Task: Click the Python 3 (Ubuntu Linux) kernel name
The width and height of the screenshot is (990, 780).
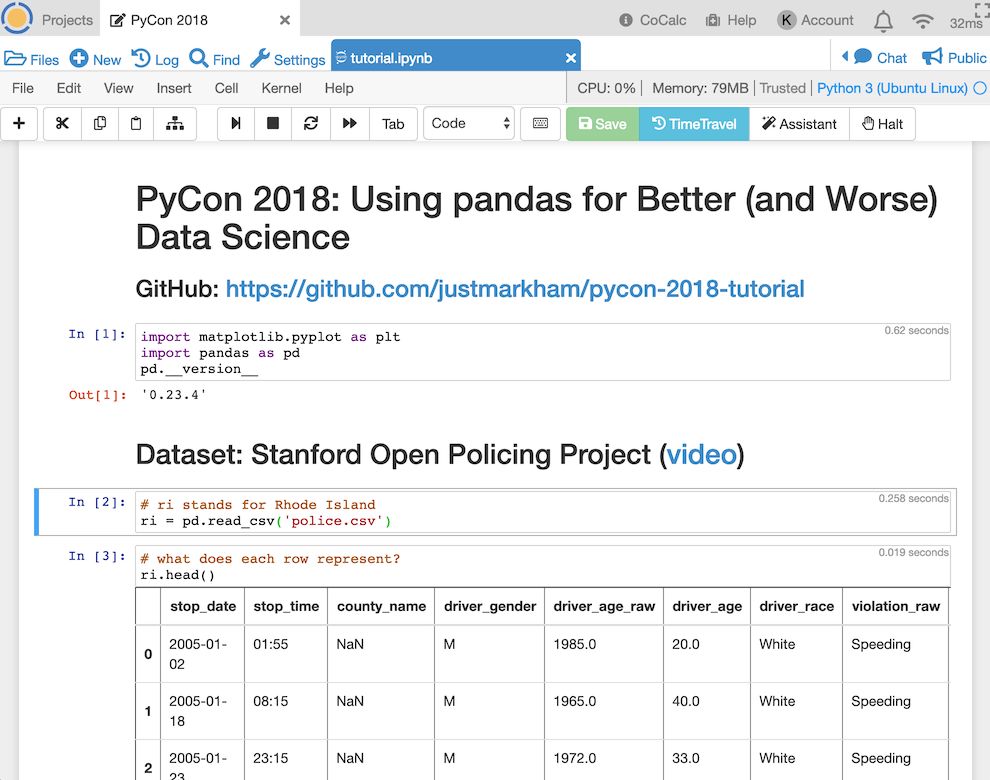Action: (x=892, y=88)
